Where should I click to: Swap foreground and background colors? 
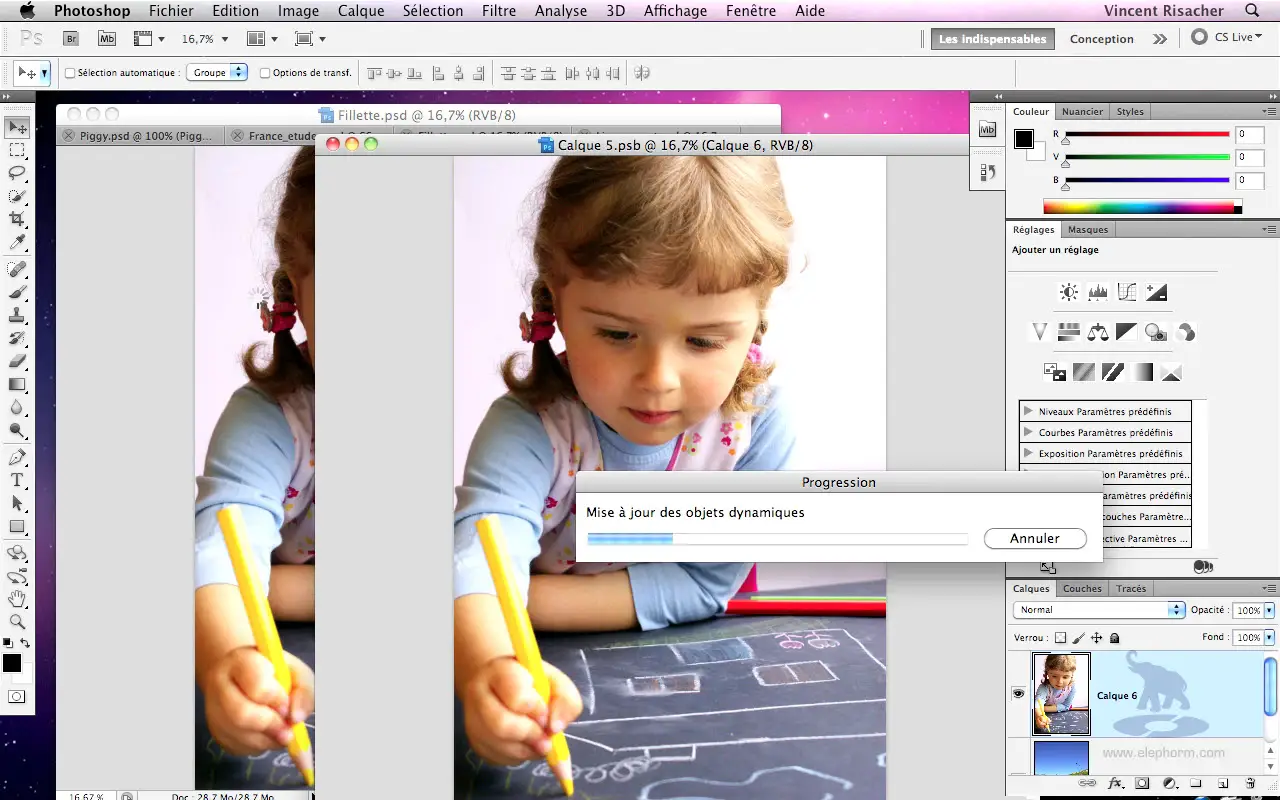tap(25, 642)
